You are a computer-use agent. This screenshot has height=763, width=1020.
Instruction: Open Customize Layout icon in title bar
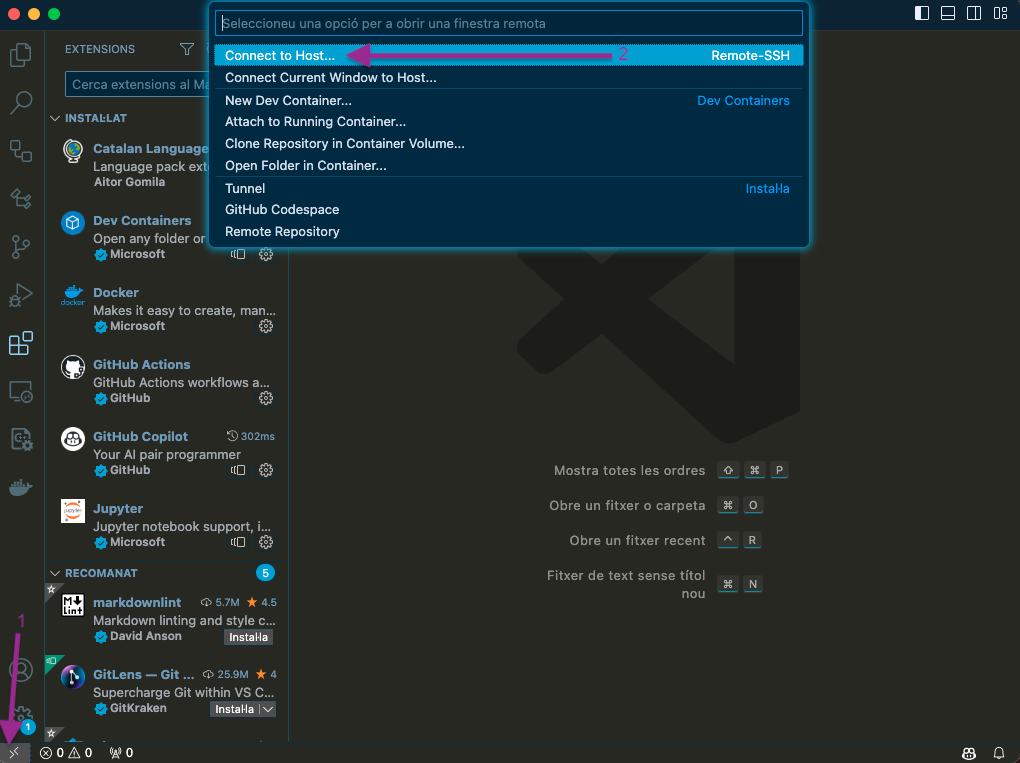[1000, 13]
